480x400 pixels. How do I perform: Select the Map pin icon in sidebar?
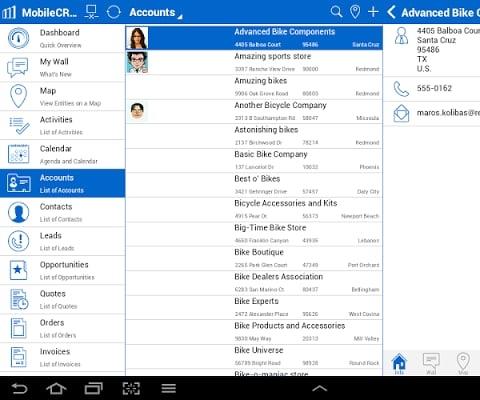pyautogui.click(x=18, y=96)
